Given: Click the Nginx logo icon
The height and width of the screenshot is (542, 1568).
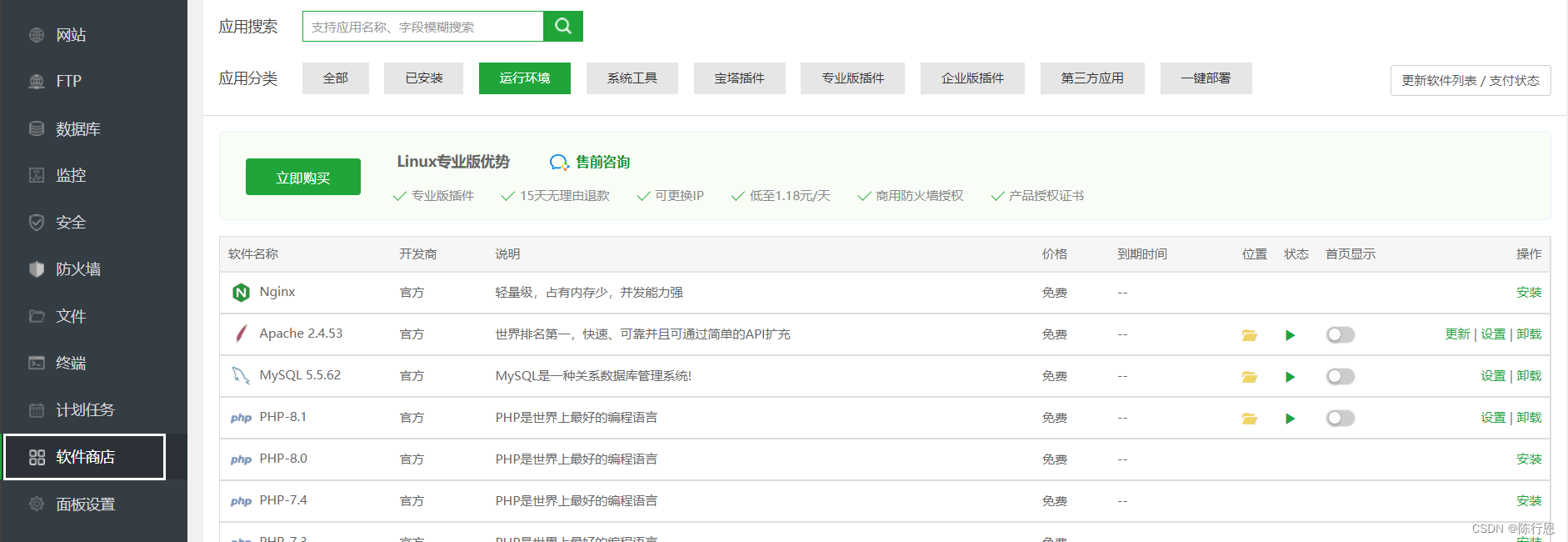Looking at the screenshot, I should [x=241, y=293].
